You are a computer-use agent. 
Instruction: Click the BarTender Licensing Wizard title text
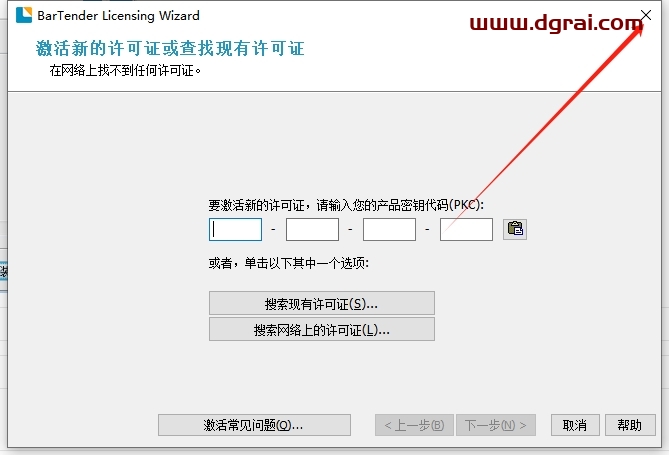[x=118, y=16]
